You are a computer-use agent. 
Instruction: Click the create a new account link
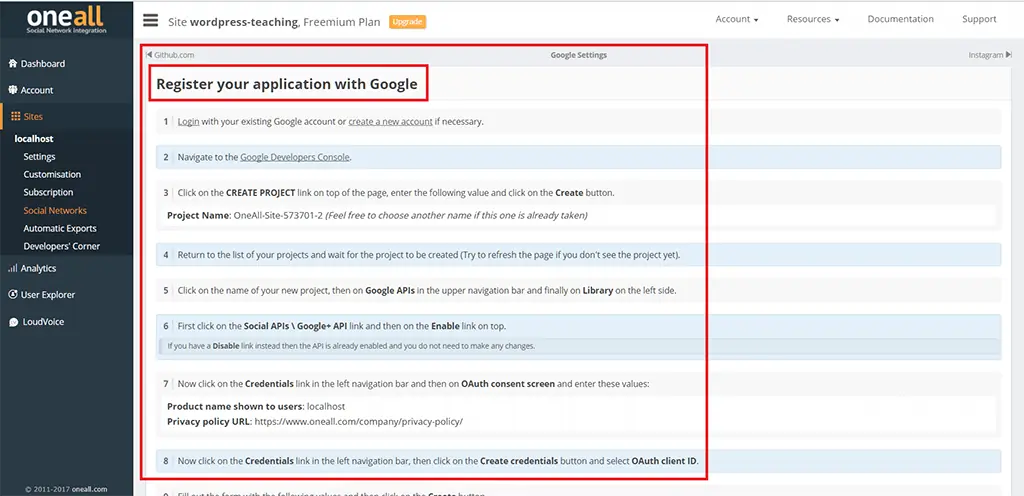391,121
